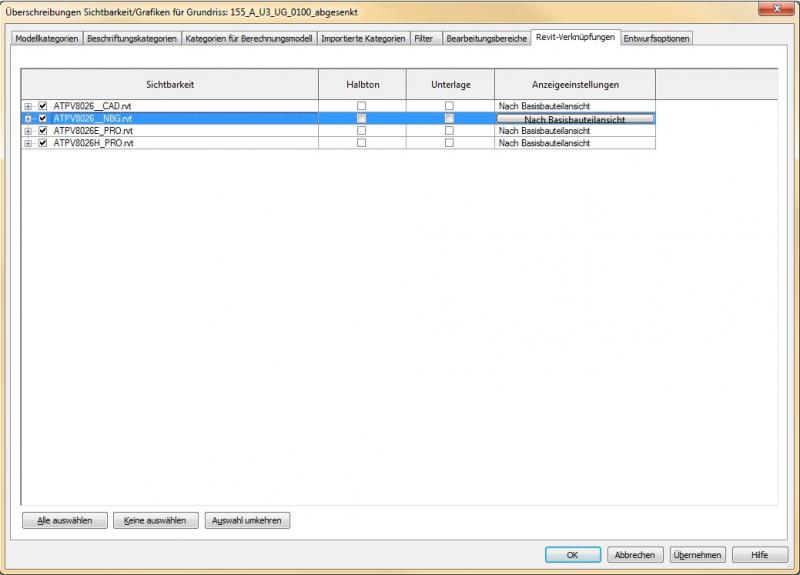The image size is (800, 575).
Task: Enable Halbton for ATPV8026__CAD.rvt
Action: point(362,106)
